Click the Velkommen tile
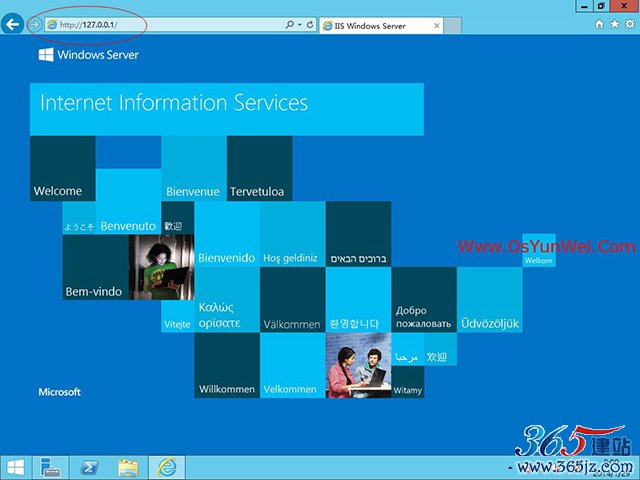The height and width of the screenshot is (480, 640). coord(293,365)
